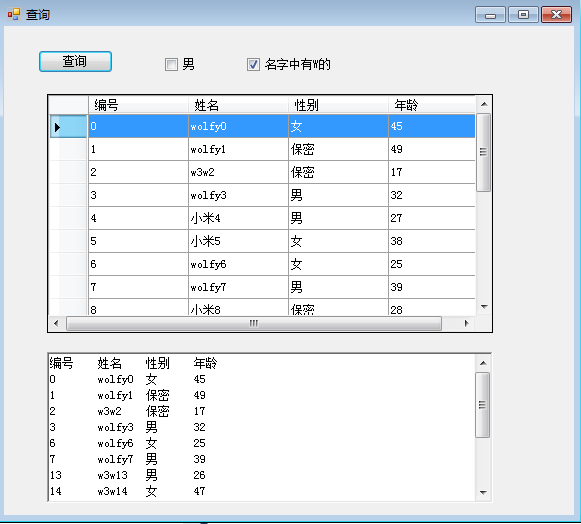The image size is (581, 524).
Task: Minimize the 查询 window
Action: tap(490, 15)
